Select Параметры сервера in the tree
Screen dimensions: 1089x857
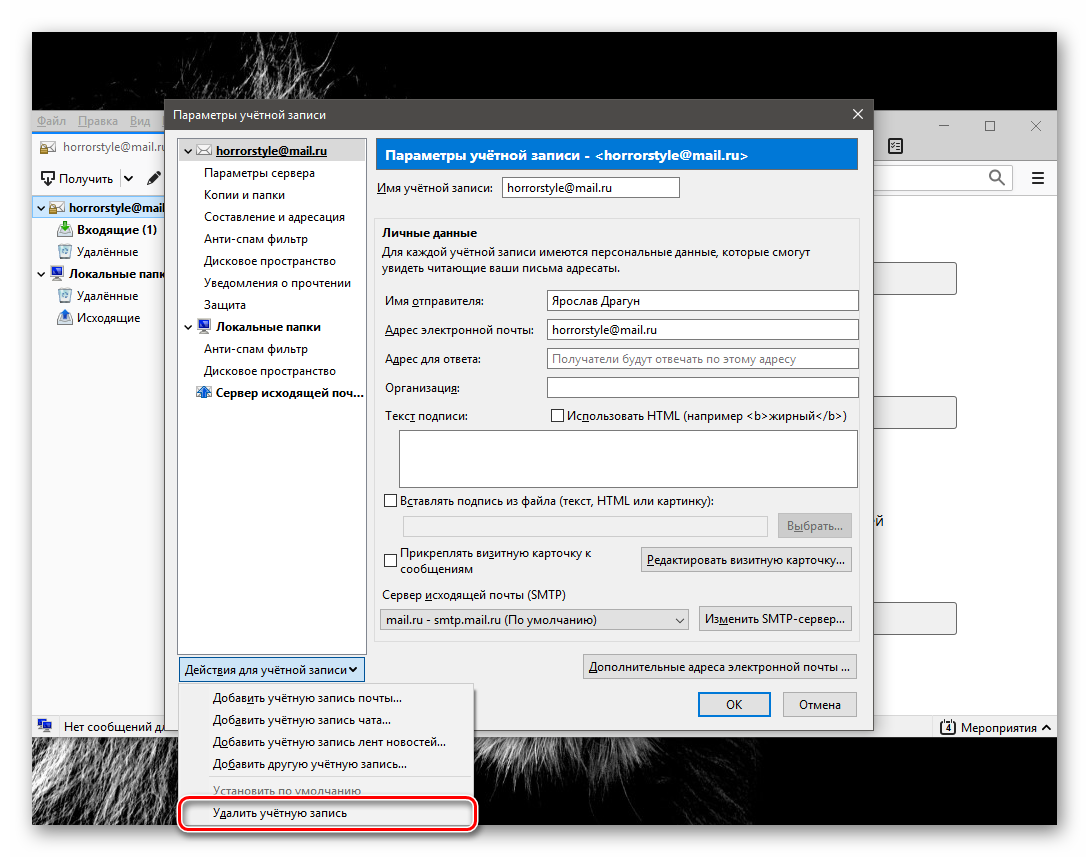click(x=259, y=173)
